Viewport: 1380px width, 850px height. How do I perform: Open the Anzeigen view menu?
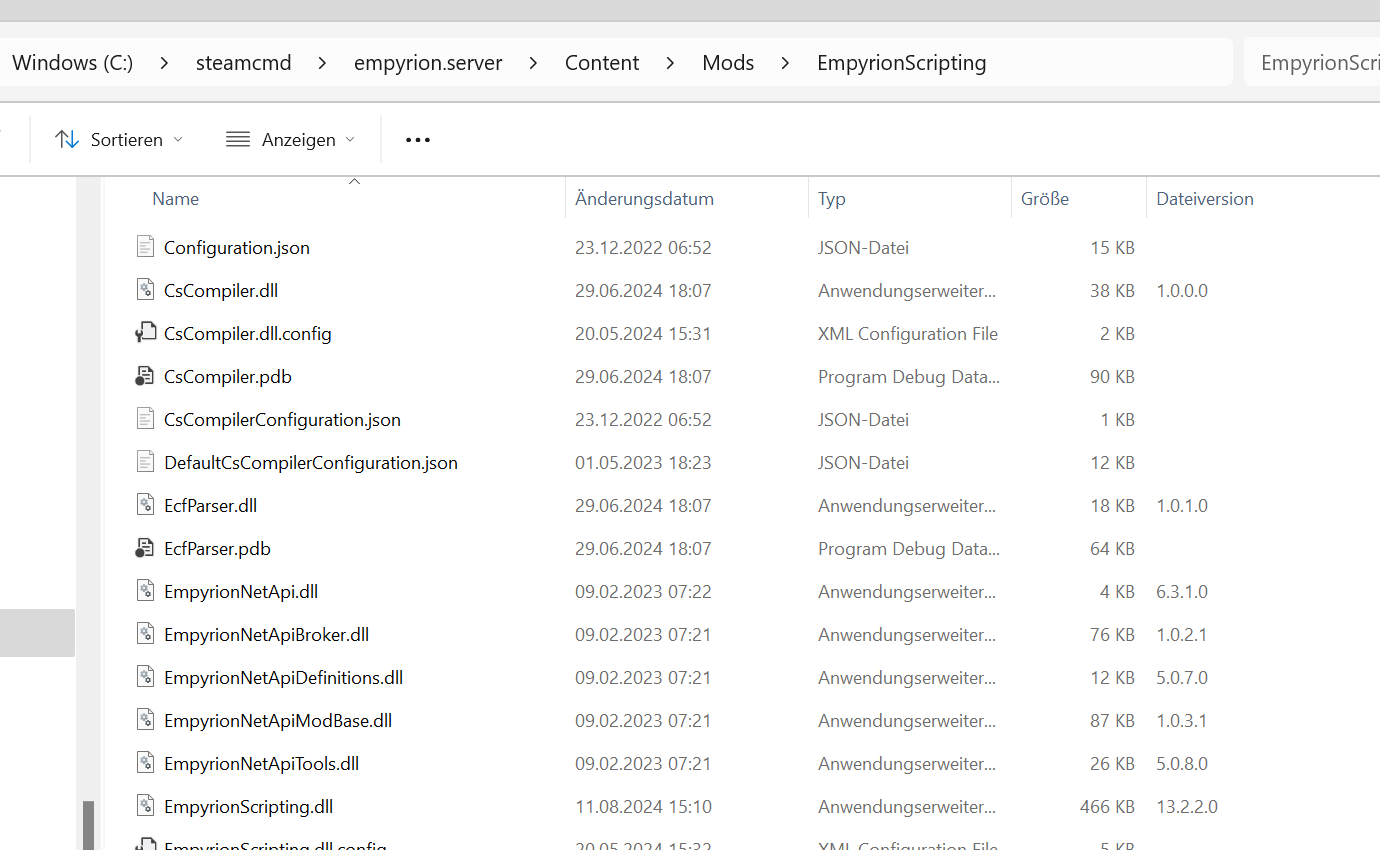(x=290, y=140)
